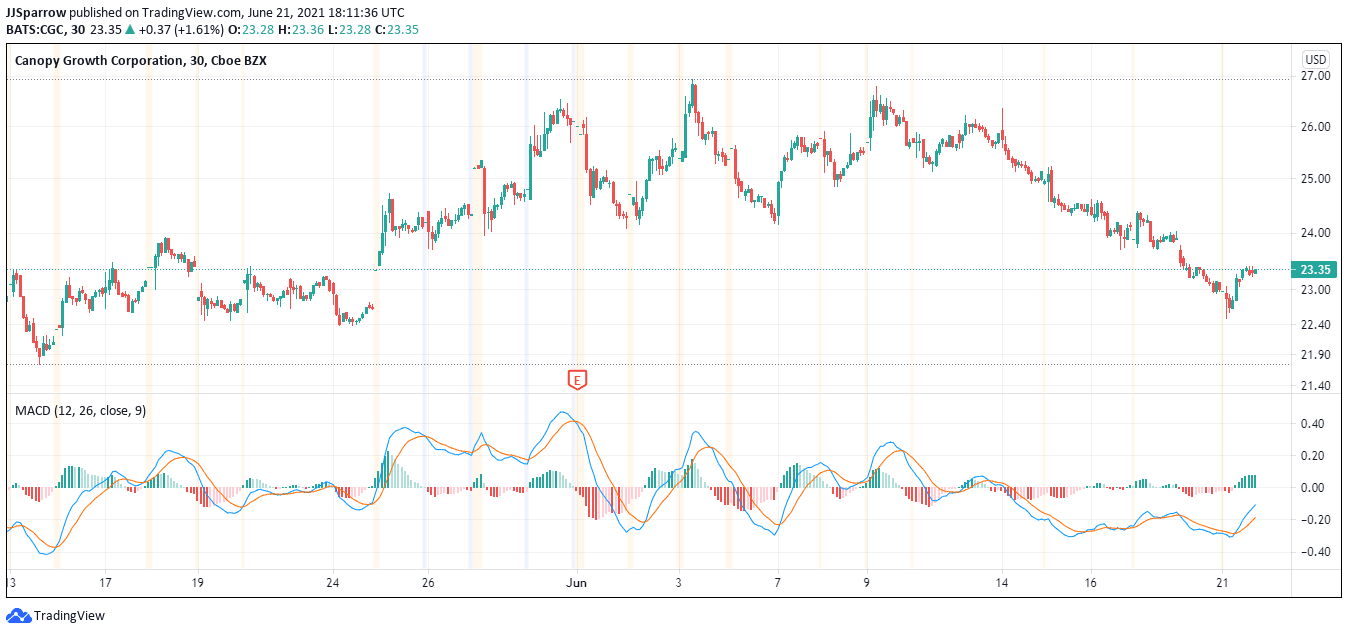Click the TradingView text beside the logo
This screenshot has width=1348, height=634.
pos(69,616)
